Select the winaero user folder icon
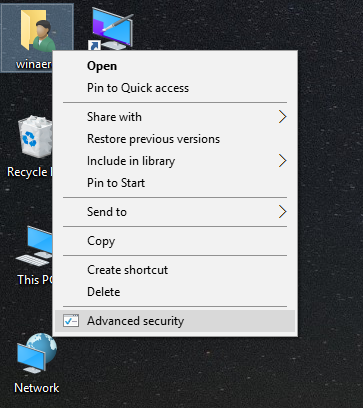 pyautogui.click(x=38, y=31)
